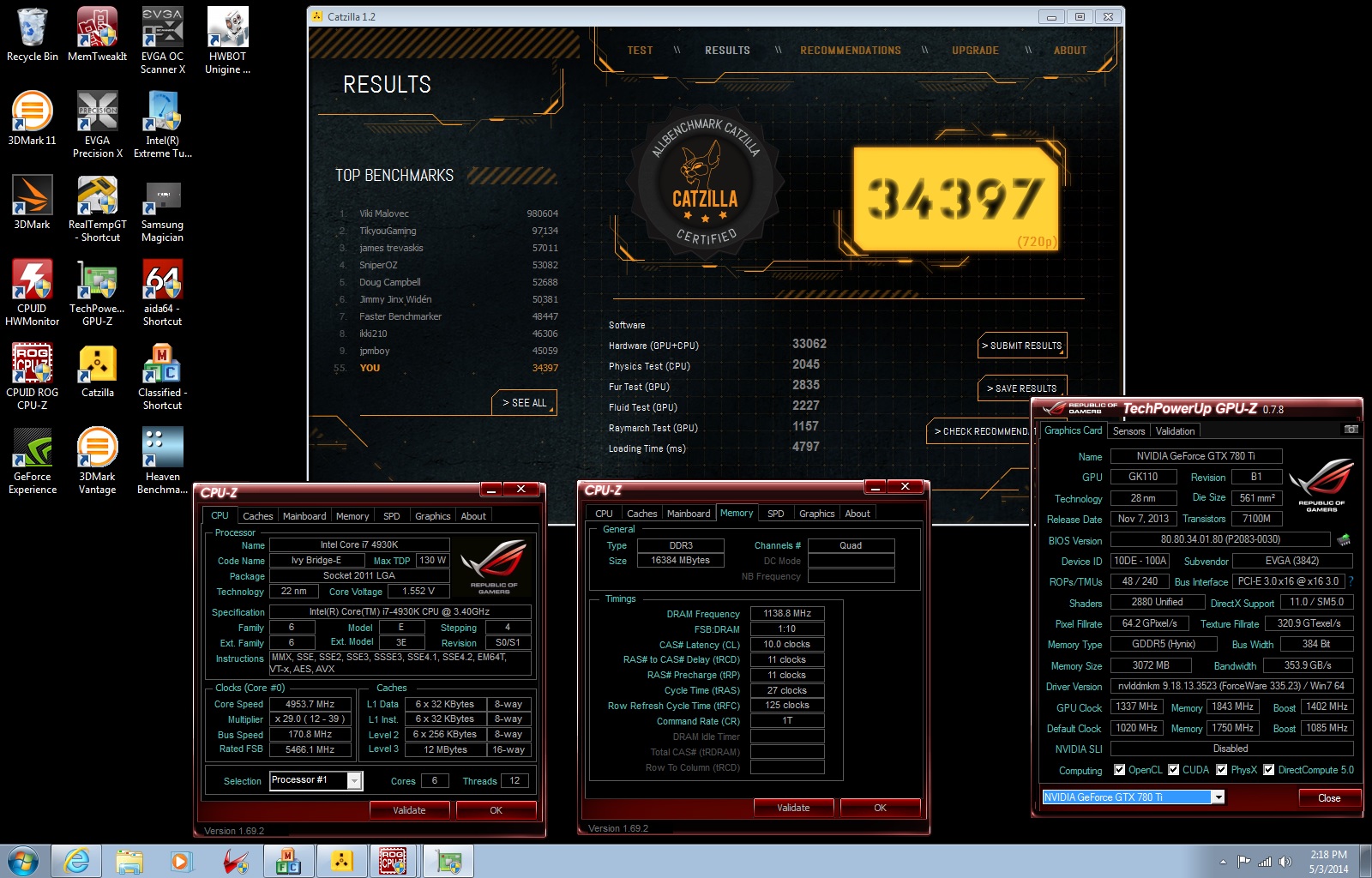This screenshot has height=878, width=1372.
Task: Open ABOUT tab in Catzilla
Action: 1070,51
